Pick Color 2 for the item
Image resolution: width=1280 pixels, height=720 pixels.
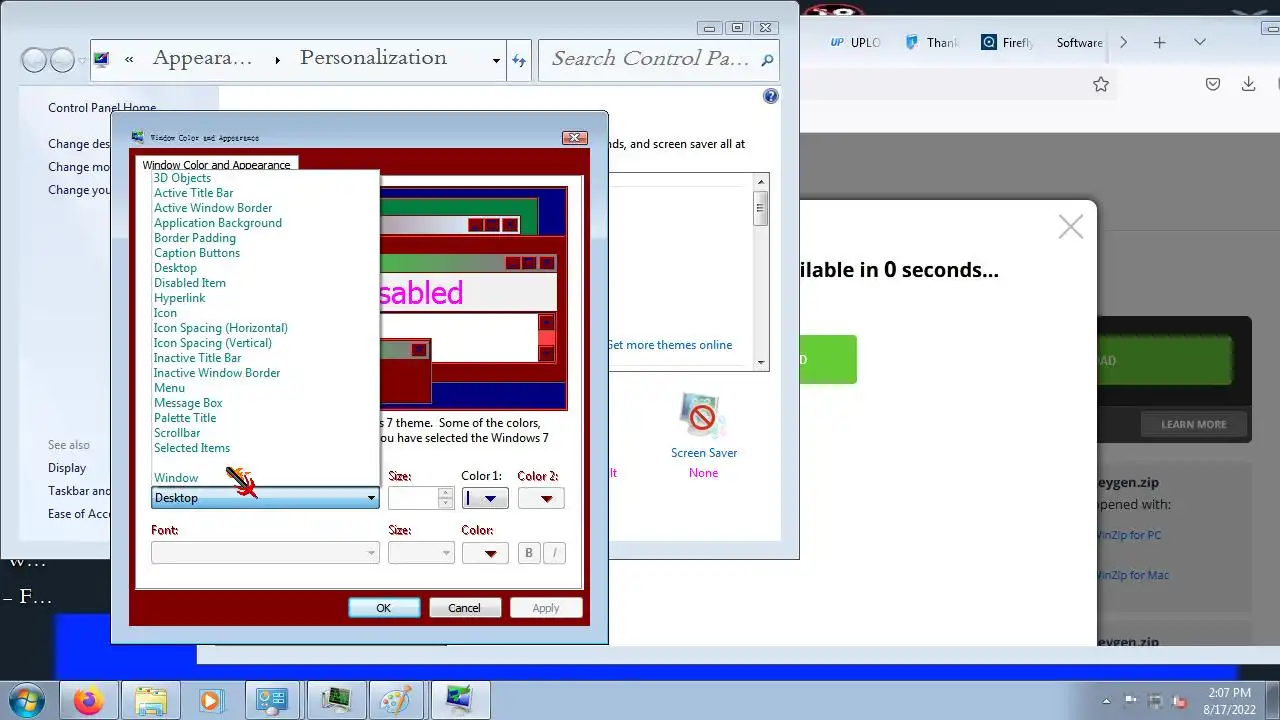[541, 498]
